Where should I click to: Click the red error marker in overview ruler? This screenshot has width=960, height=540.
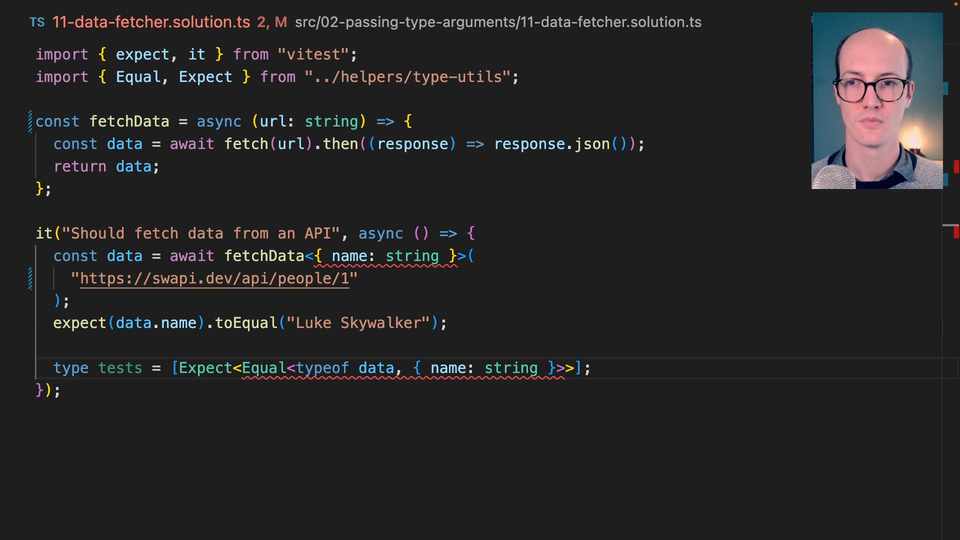pyautogui.click(x=956, y=166)
